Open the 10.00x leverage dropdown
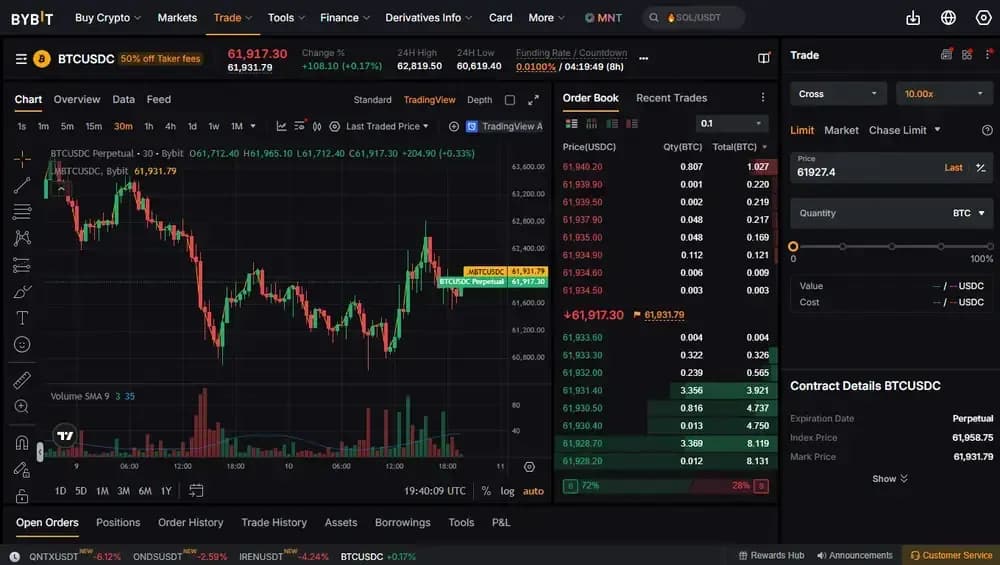 tap(944, 94)
